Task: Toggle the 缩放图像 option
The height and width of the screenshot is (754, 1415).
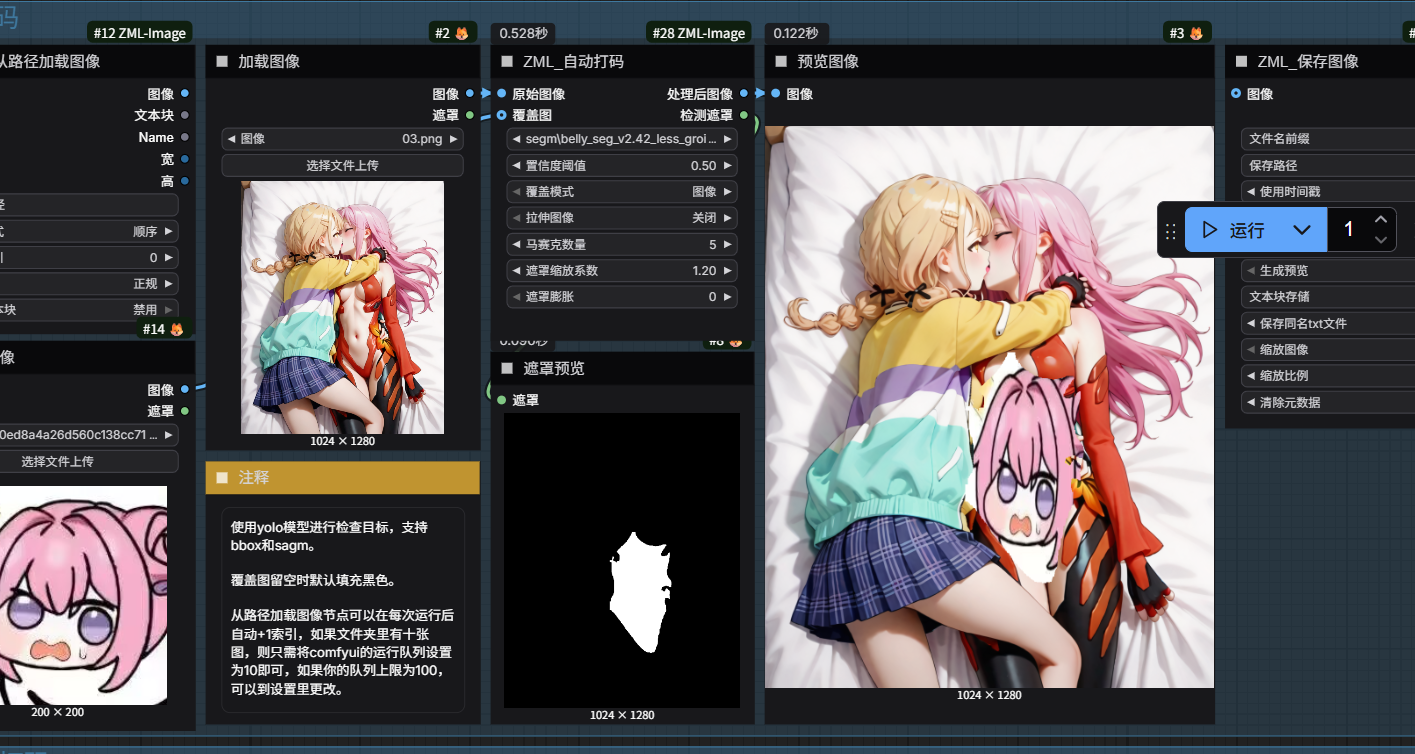Action: (x=1328, y=350)
